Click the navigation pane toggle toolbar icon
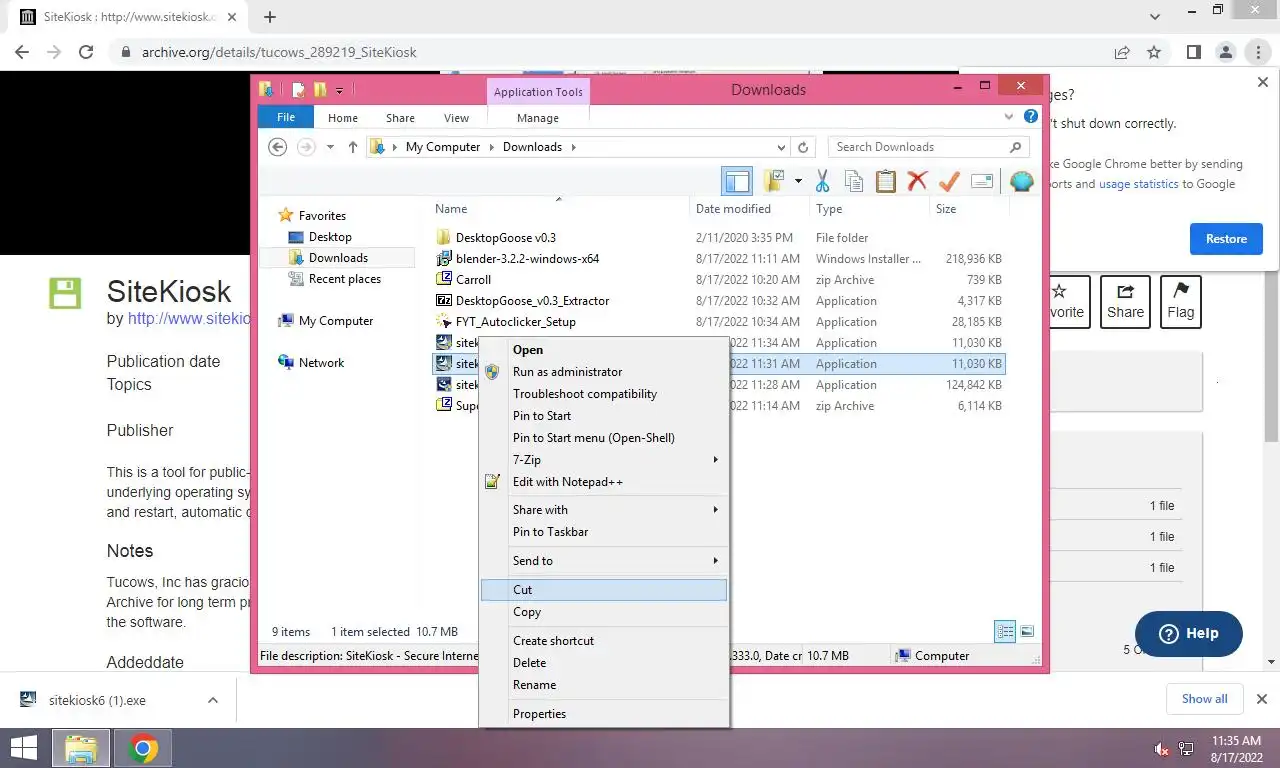This screenshot has height=768, width=1280. pyautogui.click(x=737, y=181)
